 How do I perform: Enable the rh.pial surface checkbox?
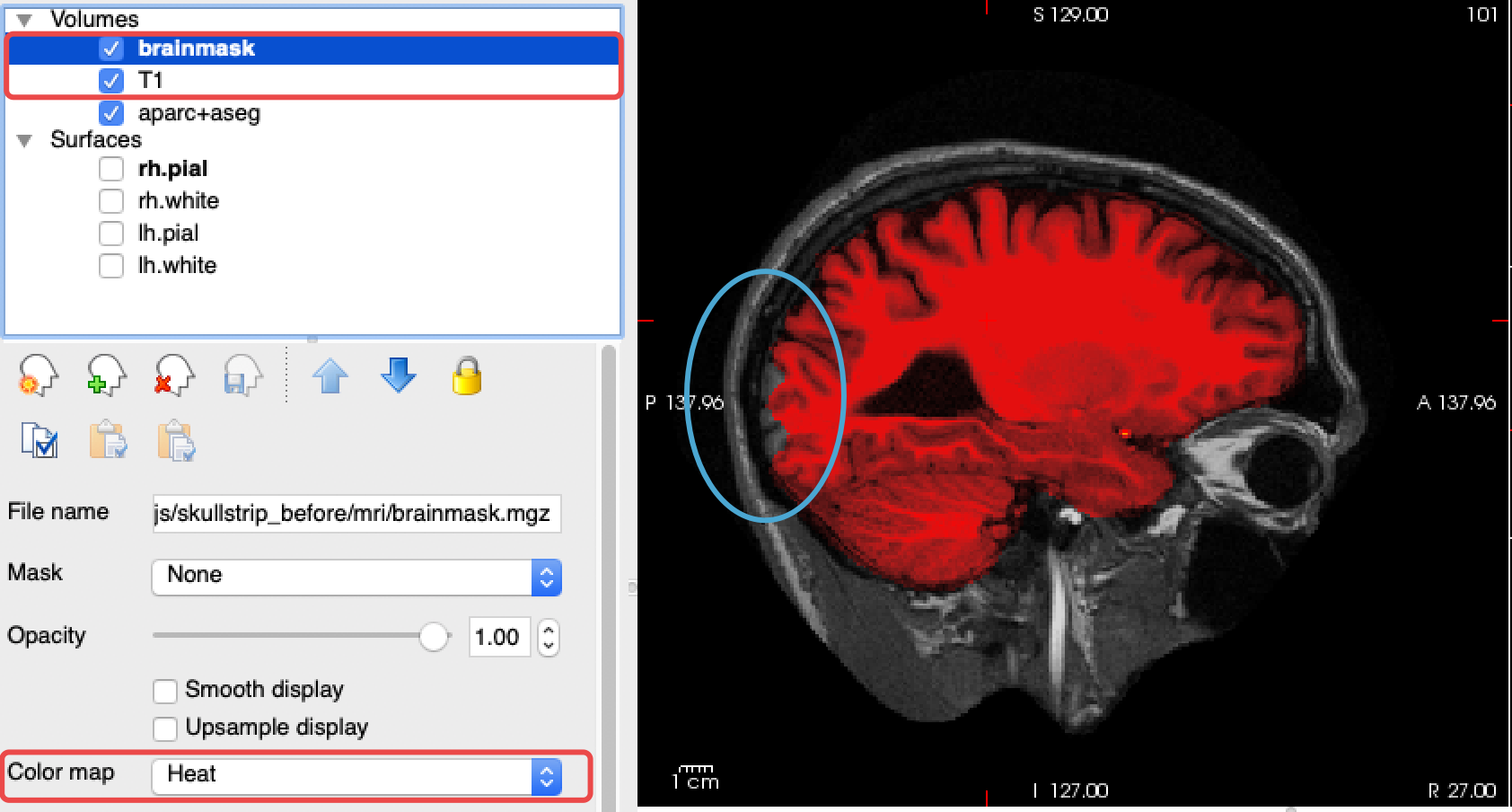[111, 169]
